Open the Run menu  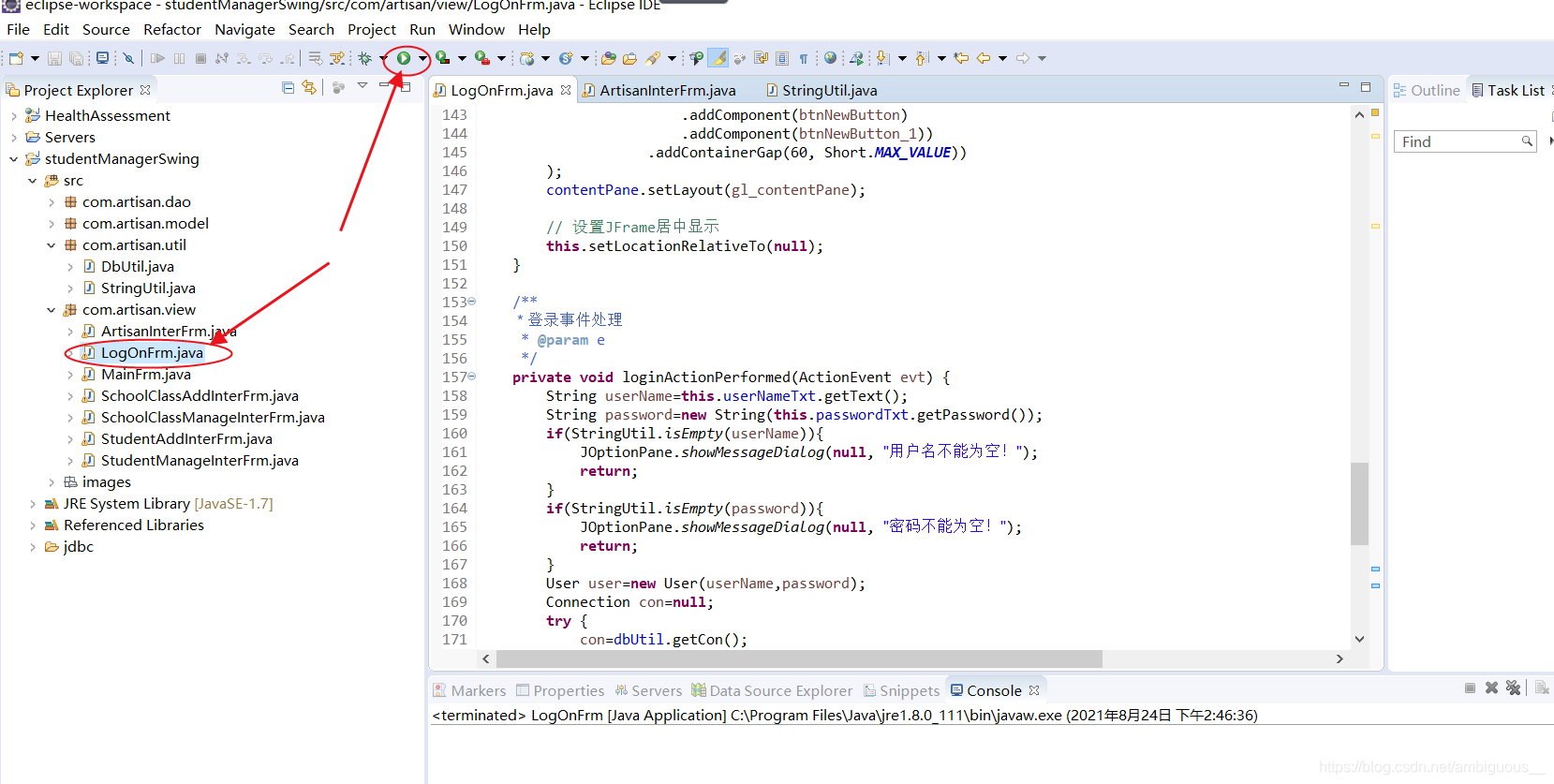click(x=422, y=29)
